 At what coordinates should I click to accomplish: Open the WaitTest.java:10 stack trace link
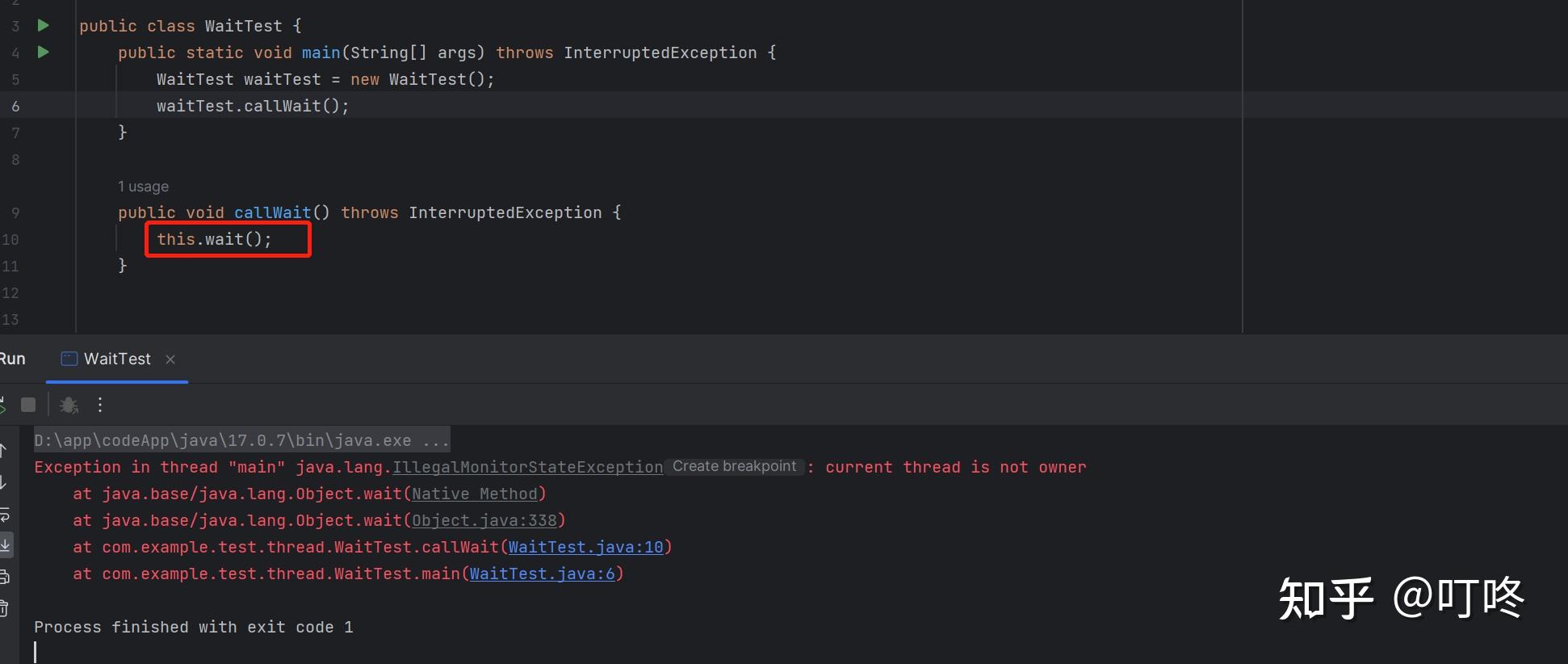(x=585, y=547)
